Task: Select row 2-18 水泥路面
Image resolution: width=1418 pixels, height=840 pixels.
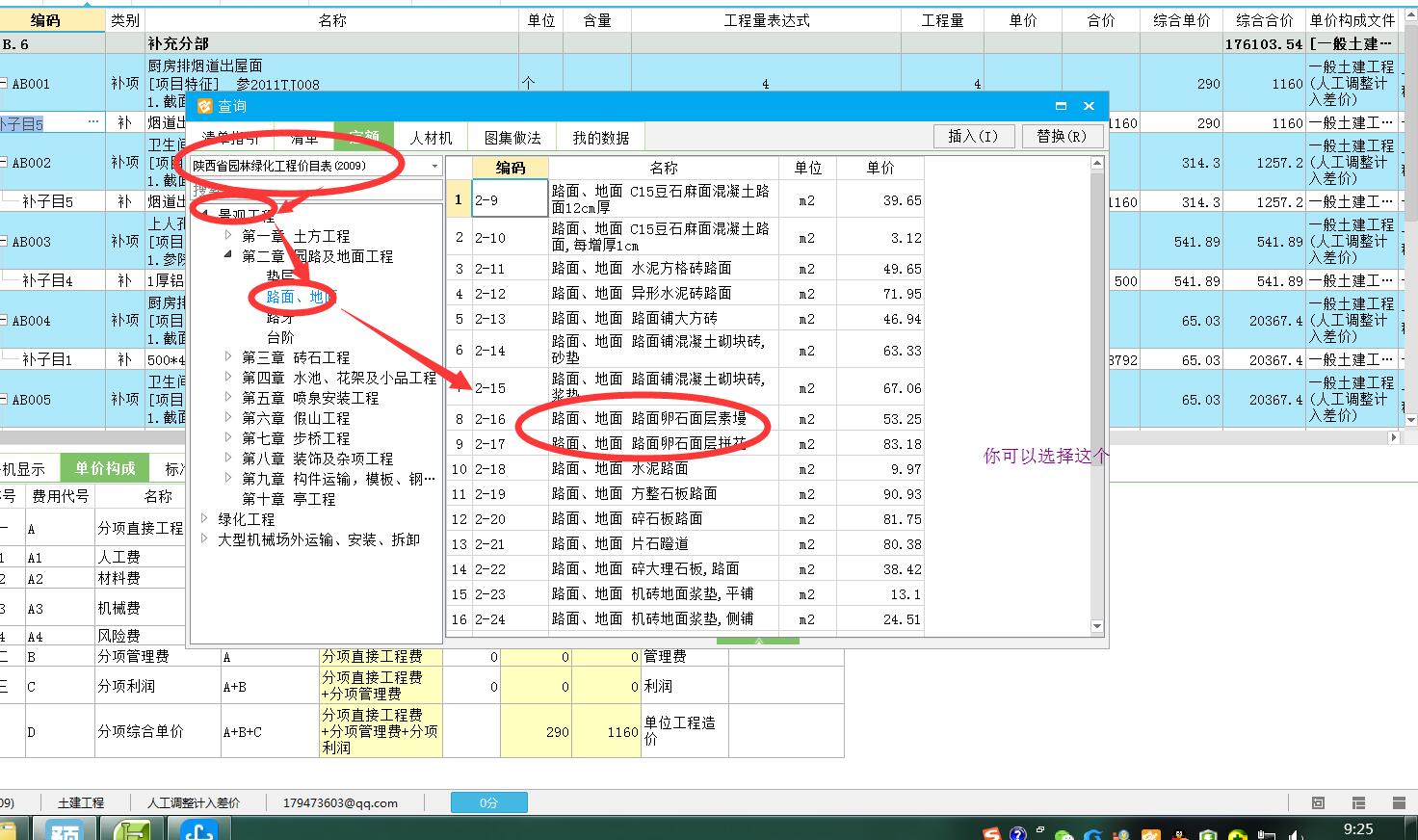Action: (685, 469)
